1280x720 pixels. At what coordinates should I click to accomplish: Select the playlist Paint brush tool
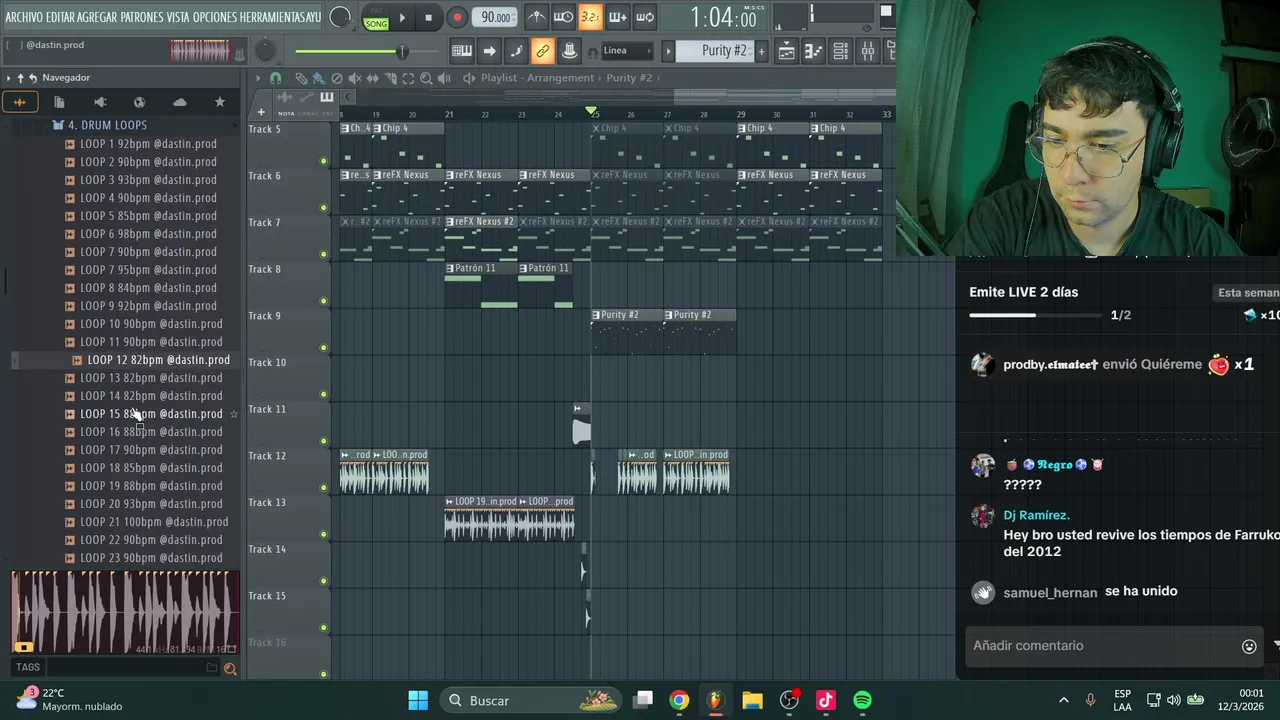tap(318, 78)
